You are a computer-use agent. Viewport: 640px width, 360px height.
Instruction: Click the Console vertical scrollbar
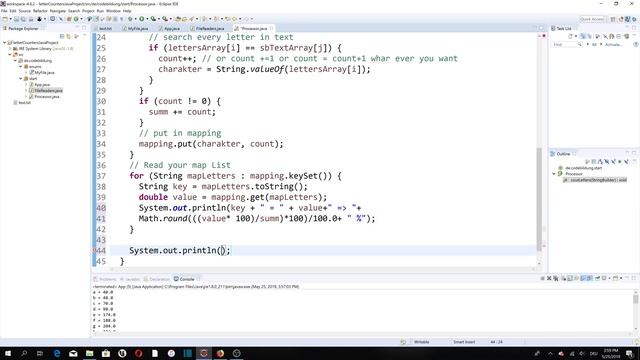coord(636,299)
